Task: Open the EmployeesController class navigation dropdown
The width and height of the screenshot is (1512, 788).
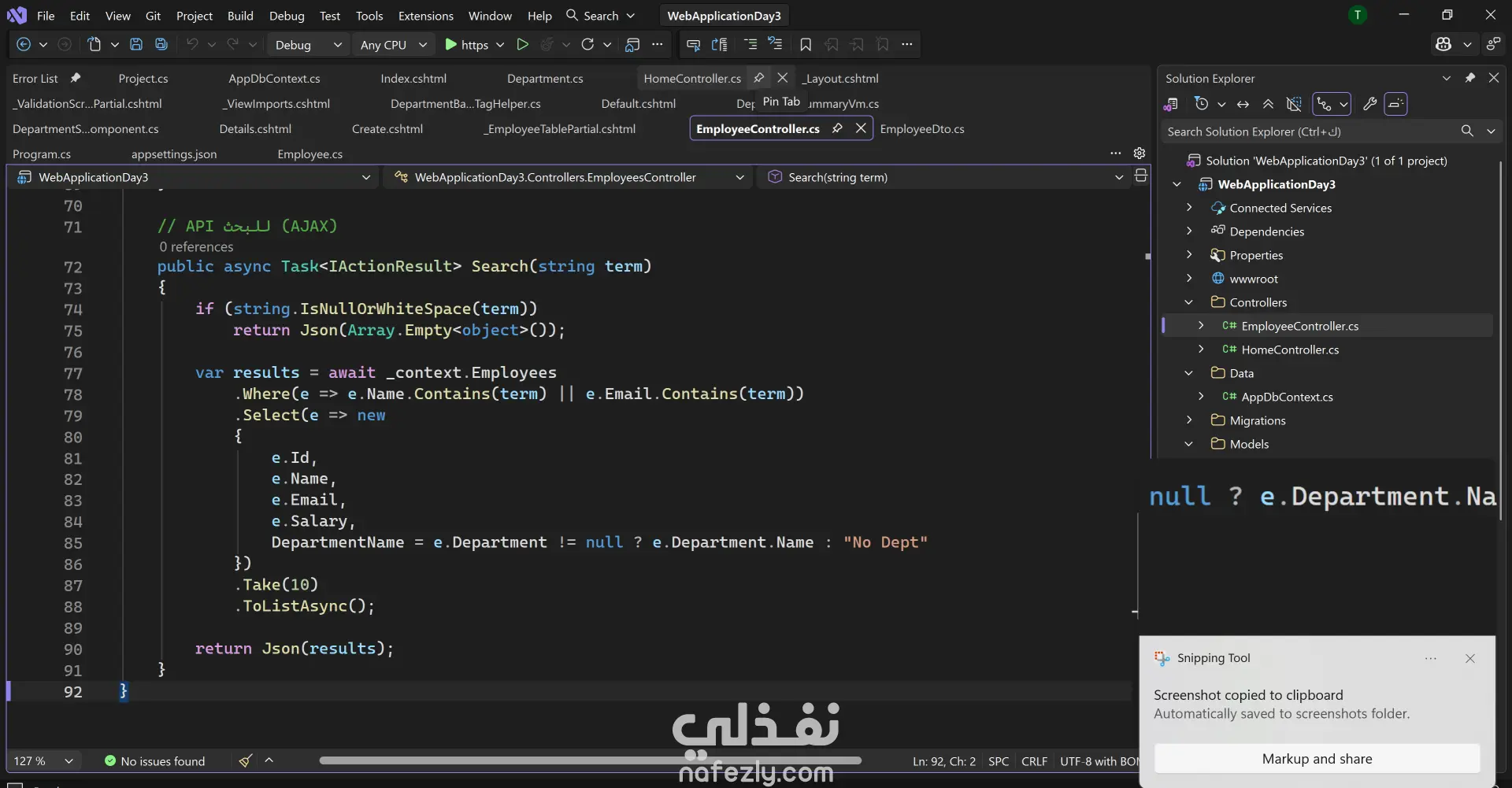Action: pyautogui.click(x=569, y=178)
